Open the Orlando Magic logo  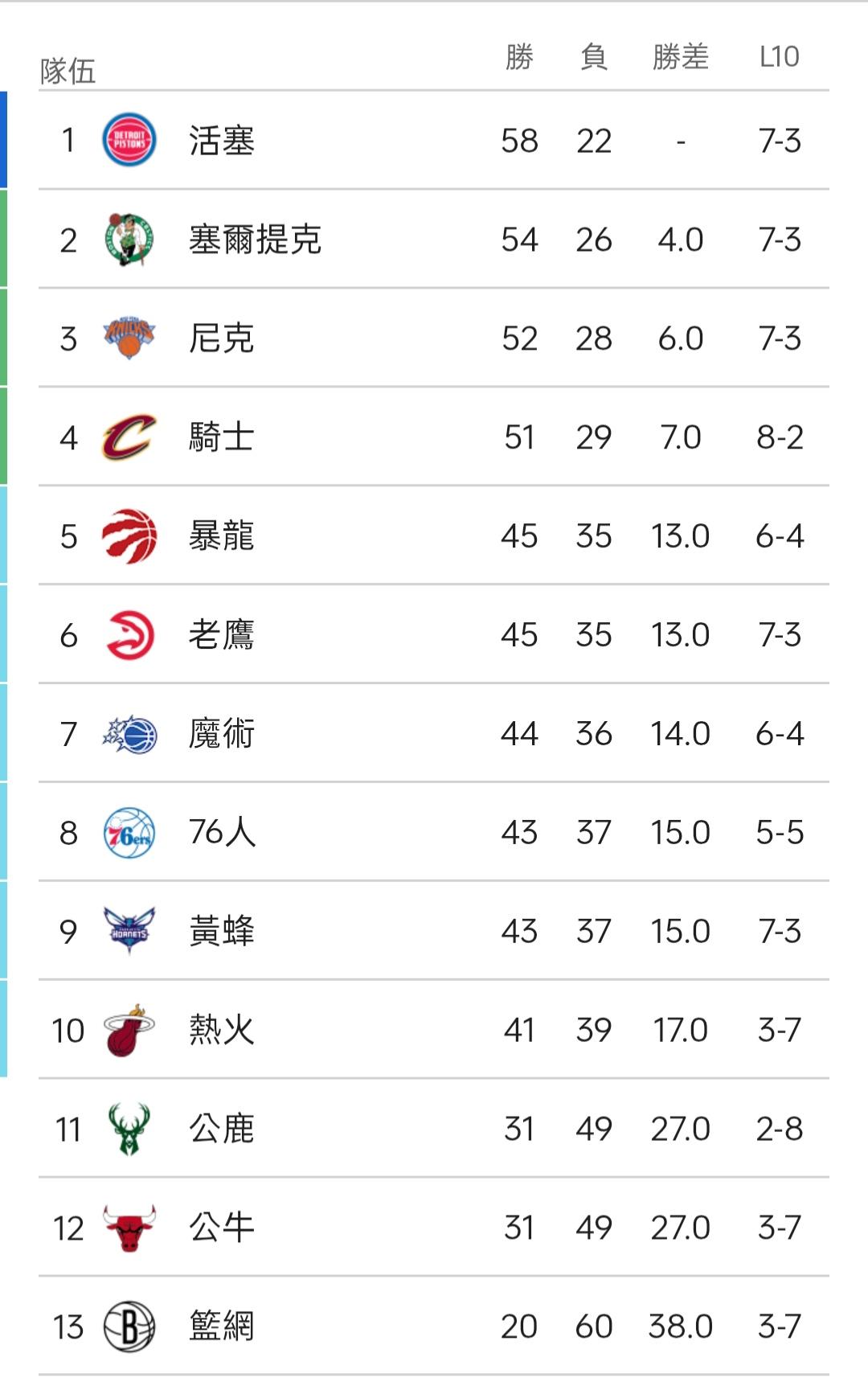click(129, 733)
